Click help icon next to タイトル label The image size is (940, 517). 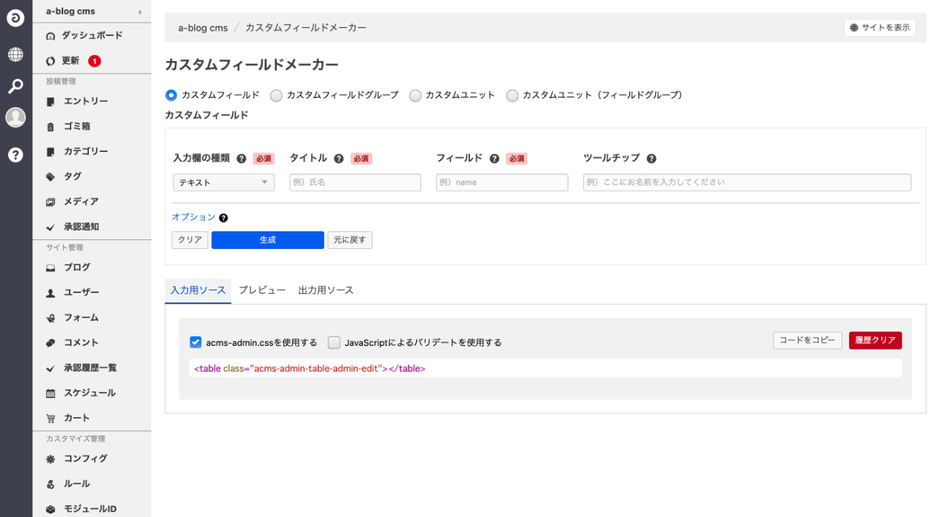click(x=339, y=159)
